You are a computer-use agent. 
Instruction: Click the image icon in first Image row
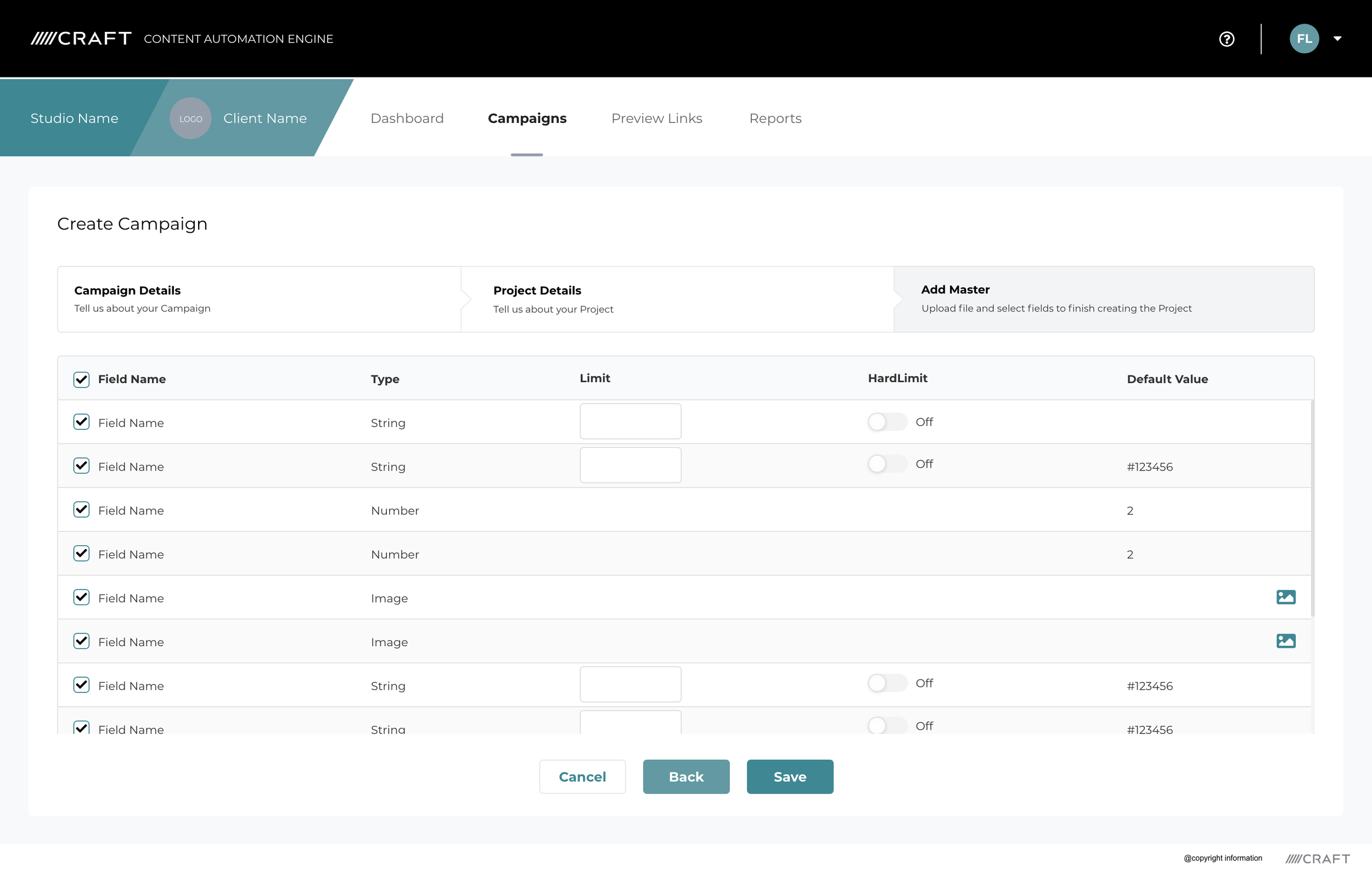[1285, 597]
